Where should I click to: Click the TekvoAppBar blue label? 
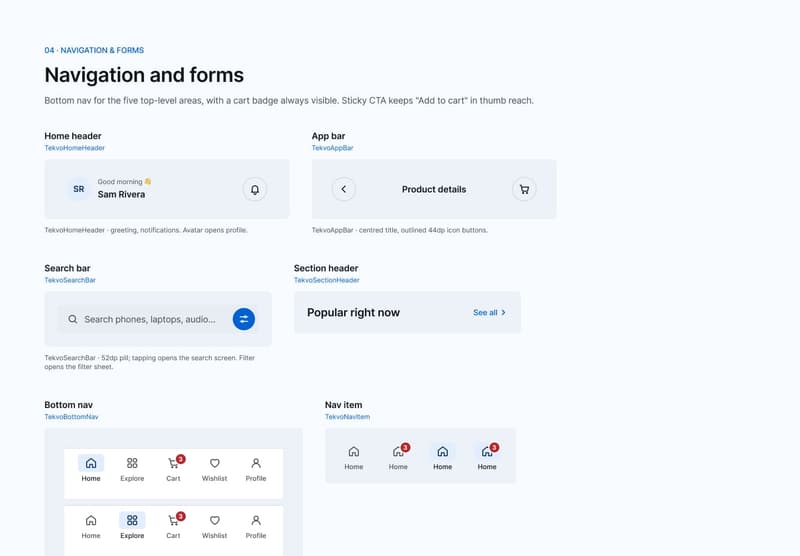point(333,148)
